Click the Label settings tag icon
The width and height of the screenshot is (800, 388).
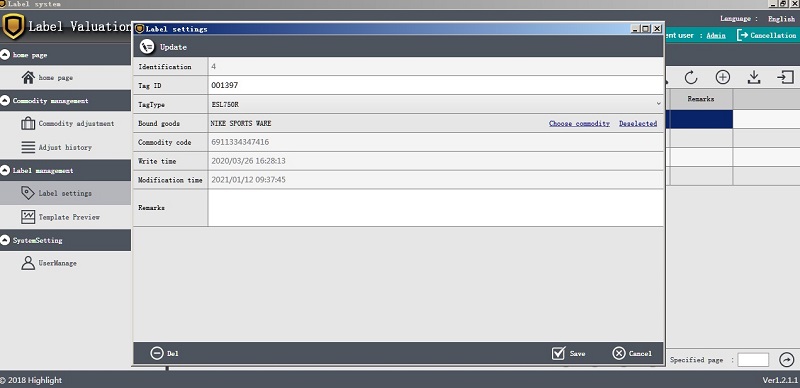point(28,193)
